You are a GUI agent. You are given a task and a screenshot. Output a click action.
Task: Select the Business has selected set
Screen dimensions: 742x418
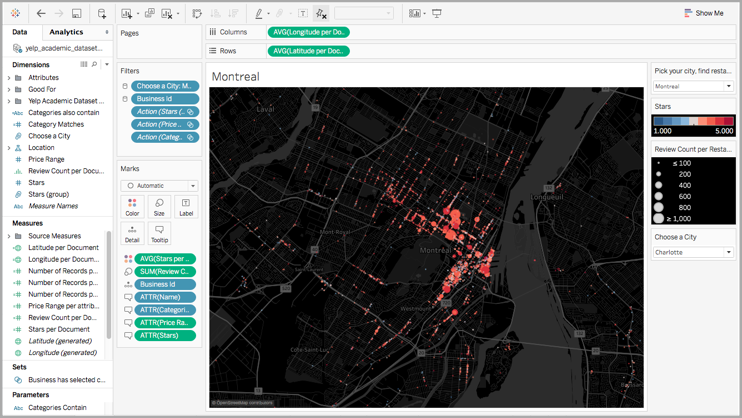(67, 380)
